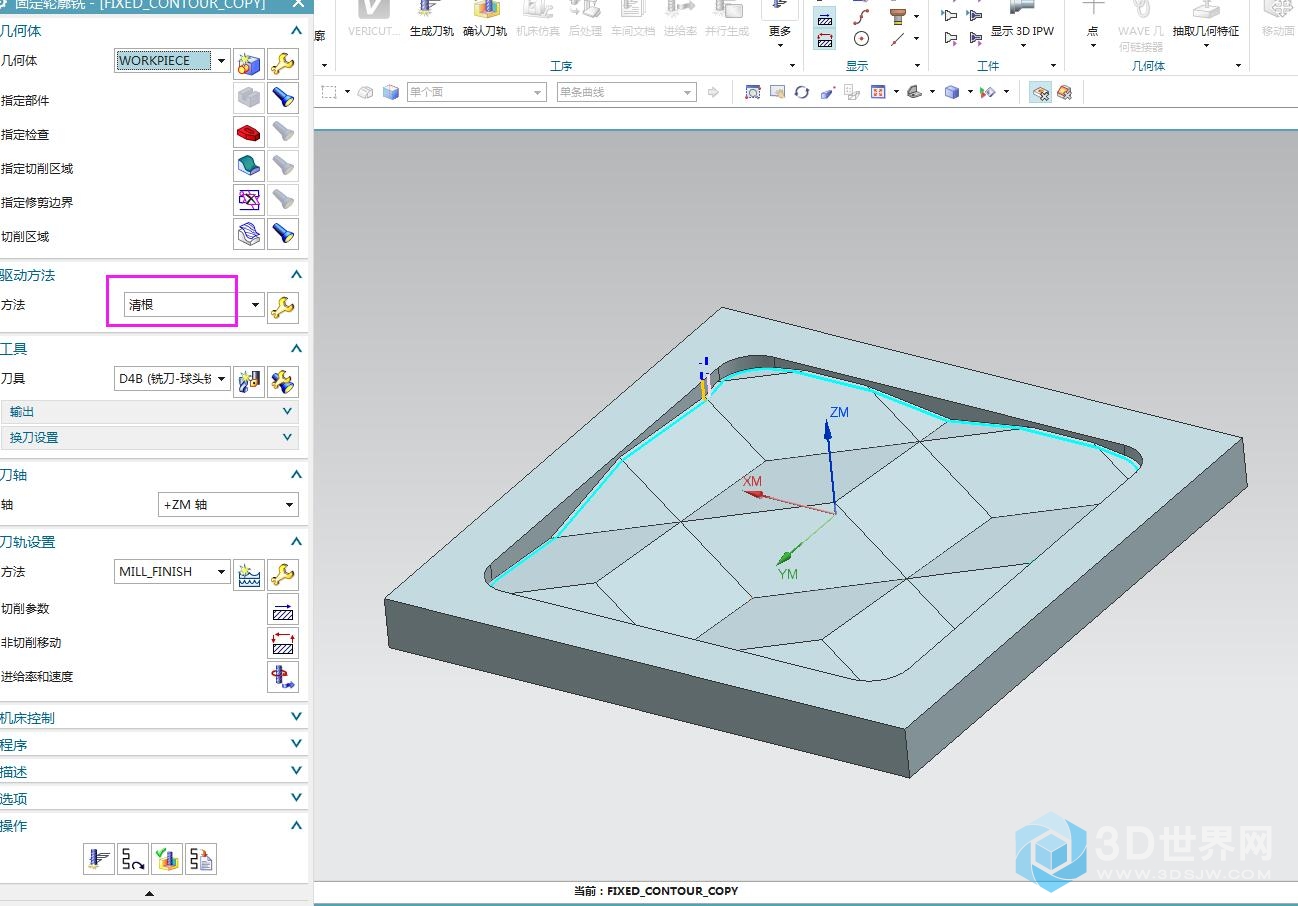
Task: Collapse the 刀轴 section
Action: [x=296, y=475]
